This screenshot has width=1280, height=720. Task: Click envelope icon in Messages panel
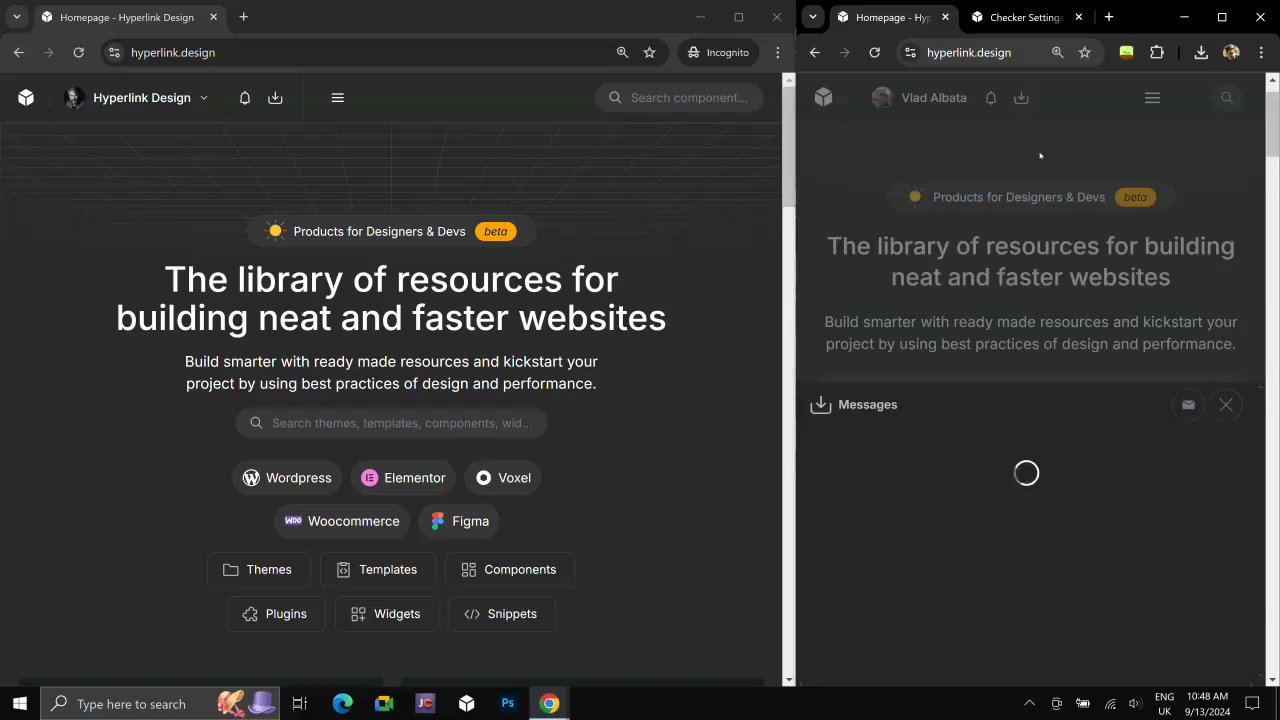(1188, 405)
